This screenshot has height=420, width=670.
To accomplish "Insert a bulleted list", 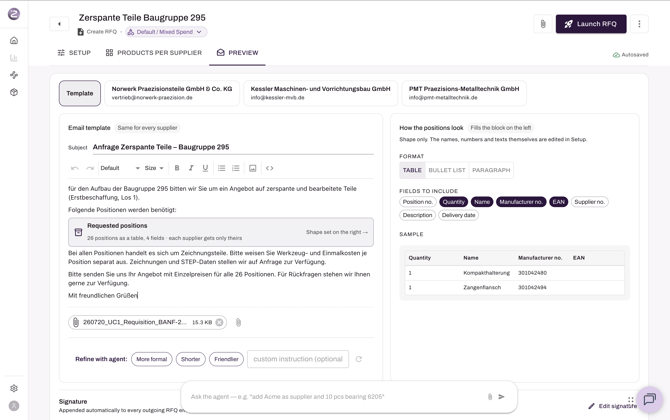I will [221, 168].
